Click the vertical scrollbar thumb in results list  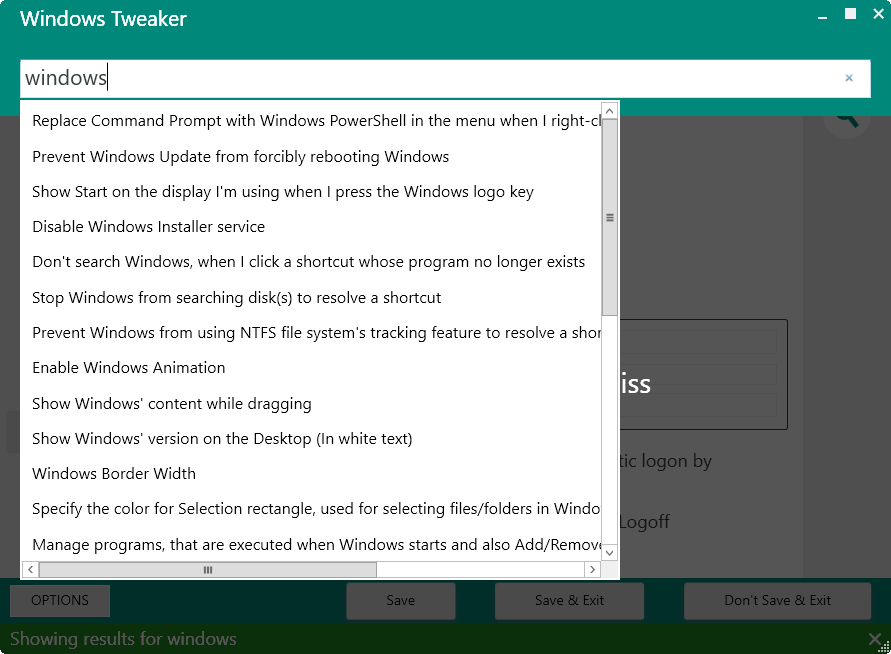pyautogui.click(x=610, y=217)
